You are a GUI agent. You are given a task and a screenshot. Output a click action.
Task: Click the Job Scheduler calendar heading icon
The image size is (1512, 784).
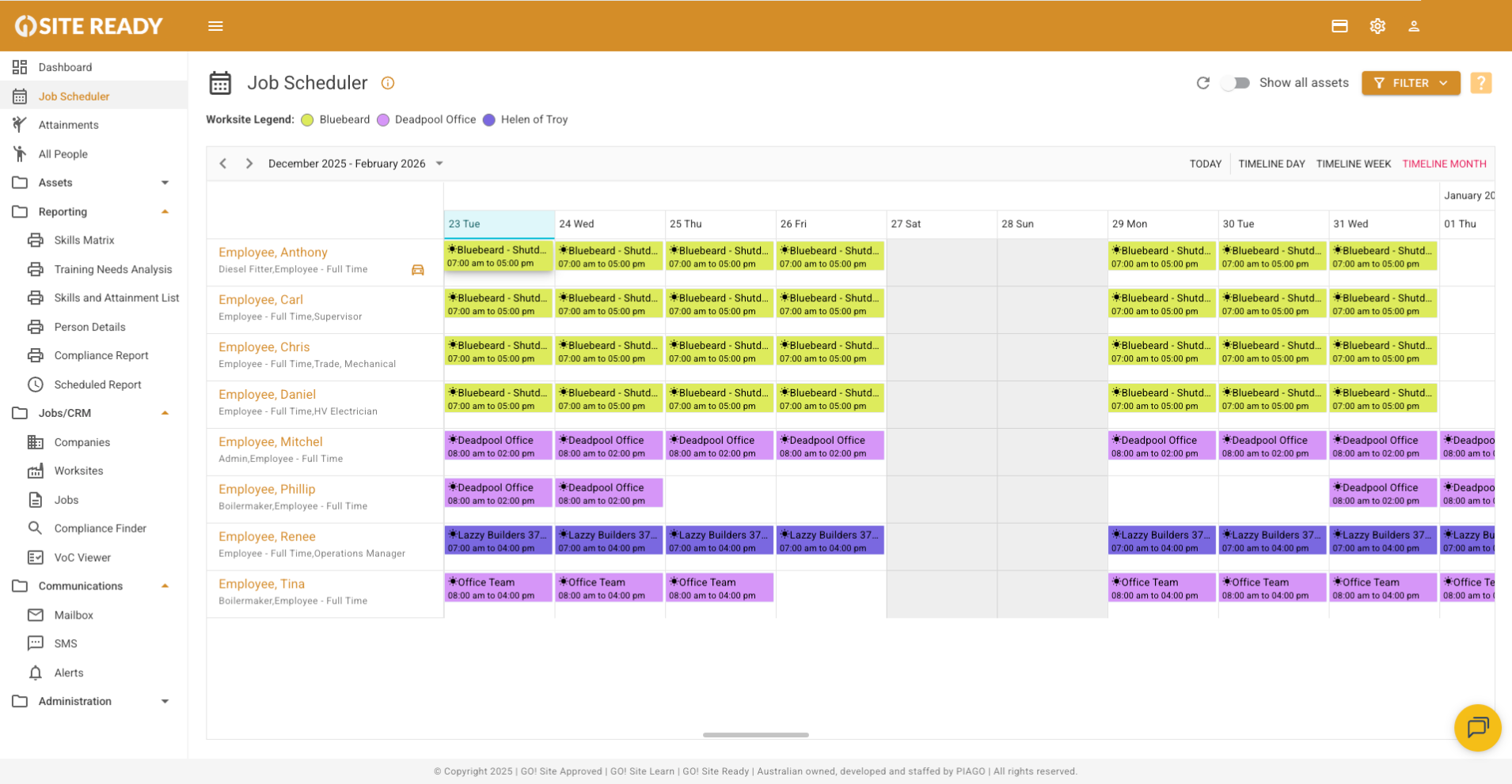tap(220, 83)
